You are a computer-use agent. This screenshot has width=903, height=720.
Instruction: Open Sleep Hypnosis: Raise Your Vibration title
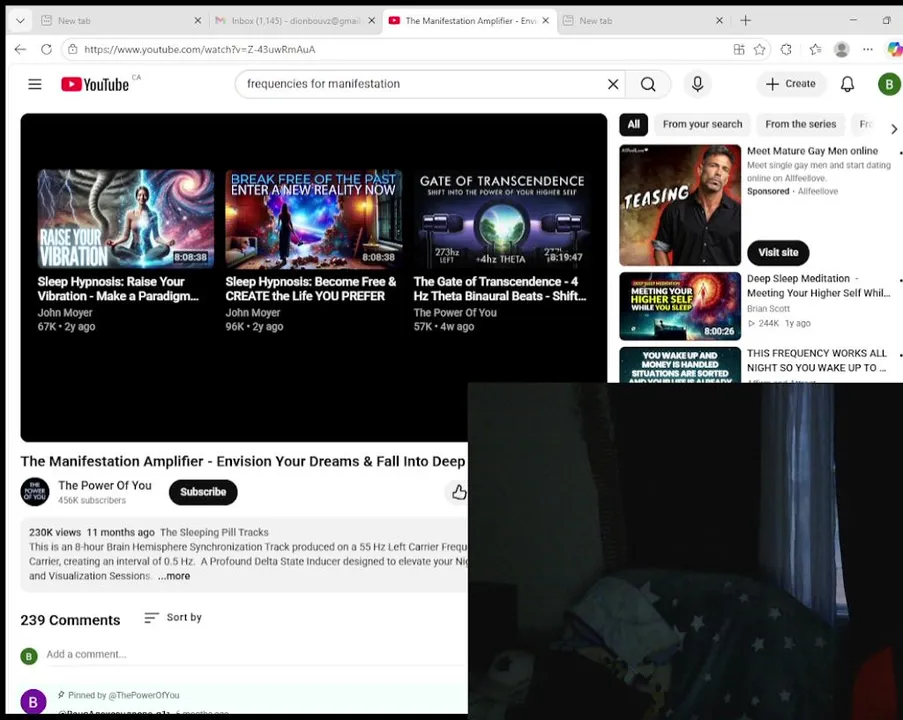[118, 289]
